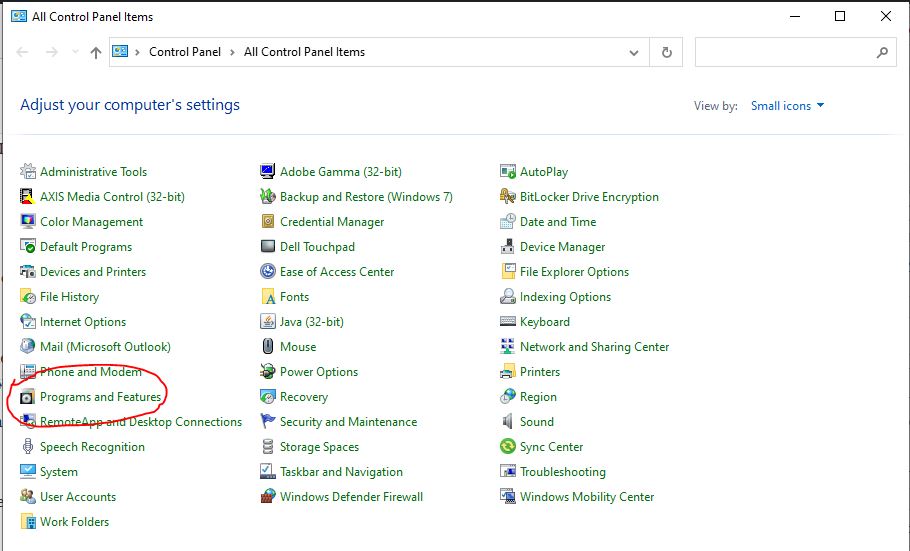Image resolution: width=910 pixels, height=551 pixels.
Task: Click the Control Panel title bar icon
Action: click(19, 16)
